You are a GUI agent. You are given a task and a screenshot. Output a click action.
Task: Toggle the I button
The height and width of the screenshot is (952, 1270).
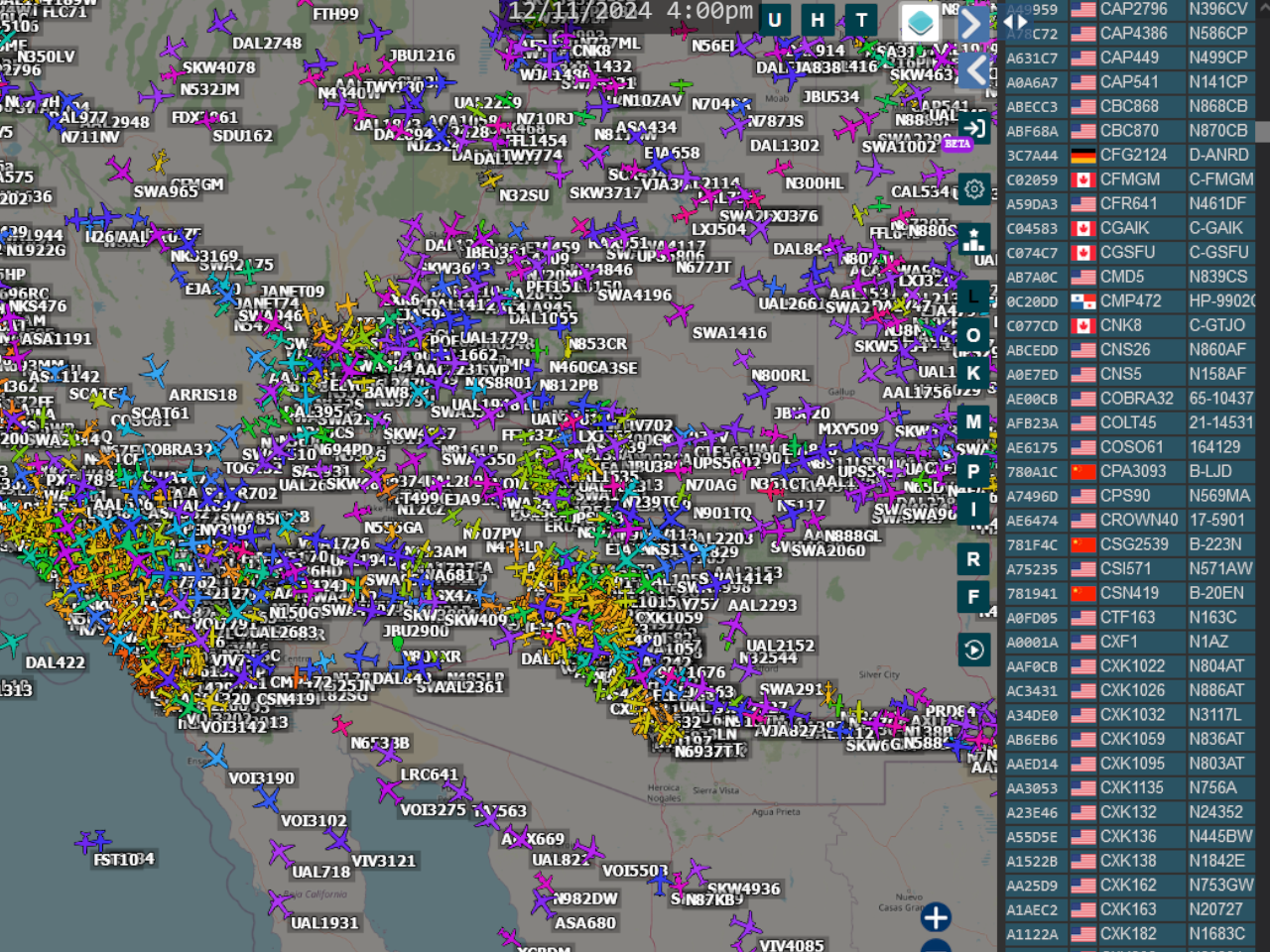pos(973,510)
